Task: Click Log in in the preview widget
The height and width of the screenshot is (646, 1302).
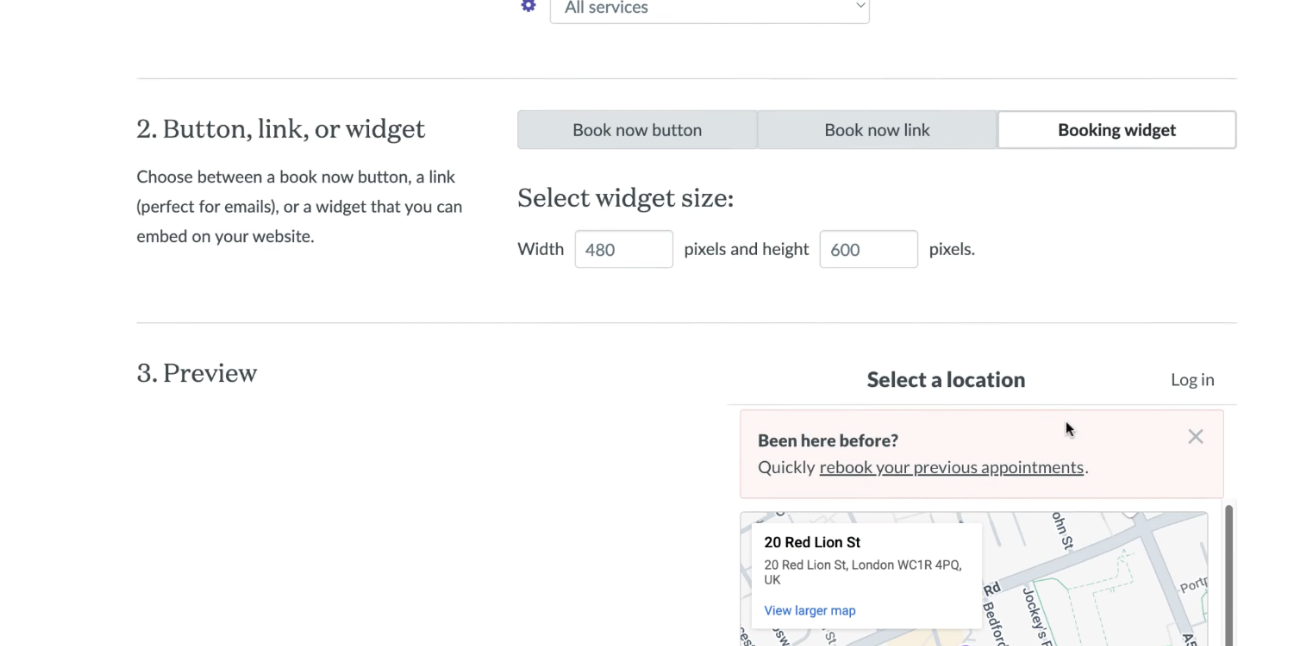Action: pos(1192,380)
